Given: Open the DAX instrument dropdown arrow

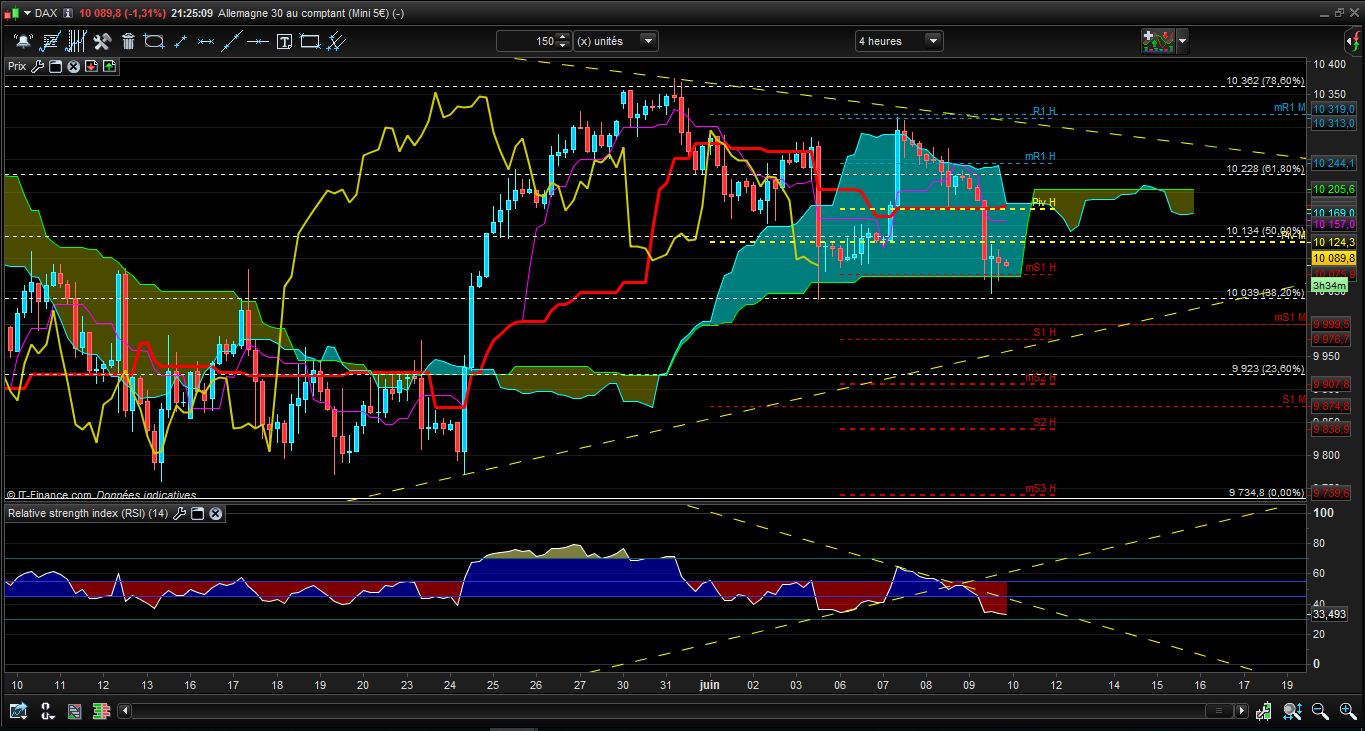Looking at the screenshot, I should tap(26, 13).
